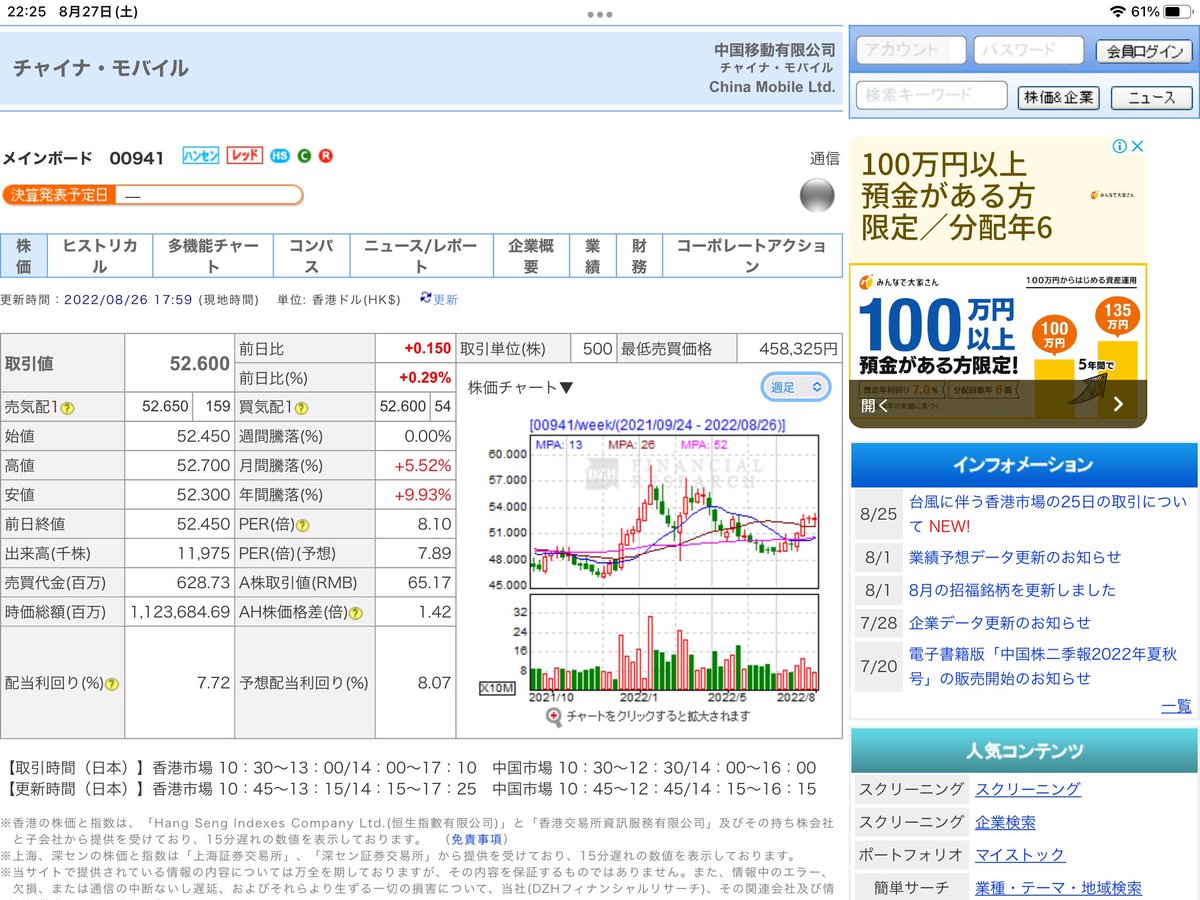Viewport: 1200px width, 900px height.
Task: Open the 財務 tab
Action: pos(639,256)
